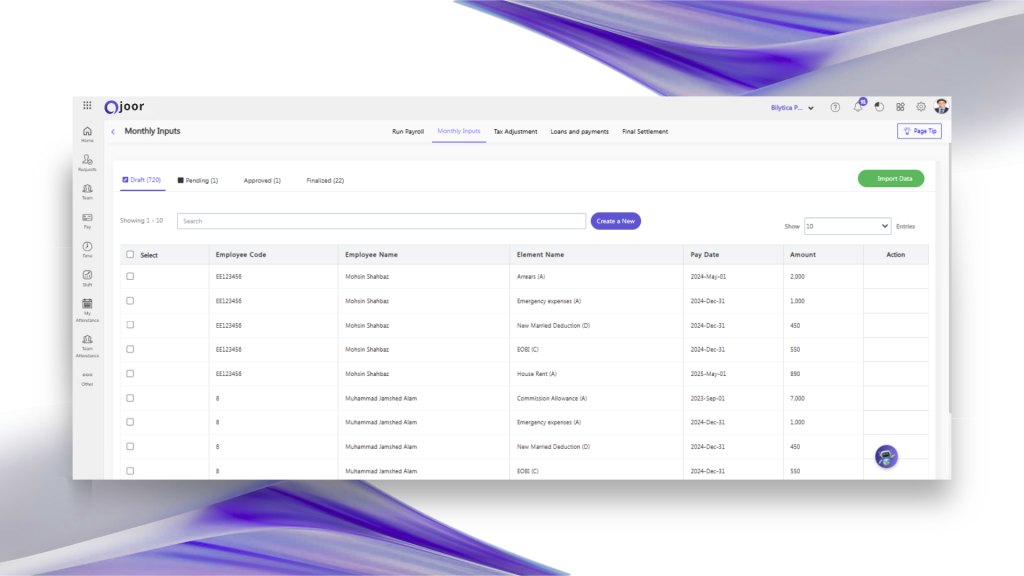Open the Pay module icon
The width and height of the screenshot is (1024, 576).
[x=87, y=219]
